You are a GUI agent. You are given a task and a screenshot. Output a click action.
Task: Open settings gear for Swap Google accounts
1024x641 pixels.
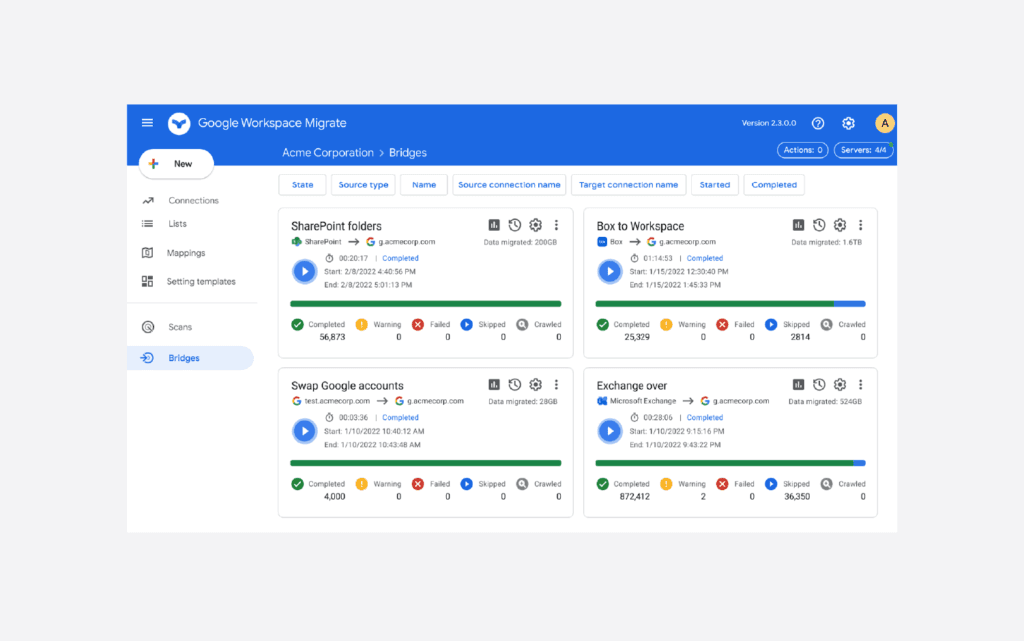(x=536, y=384)
